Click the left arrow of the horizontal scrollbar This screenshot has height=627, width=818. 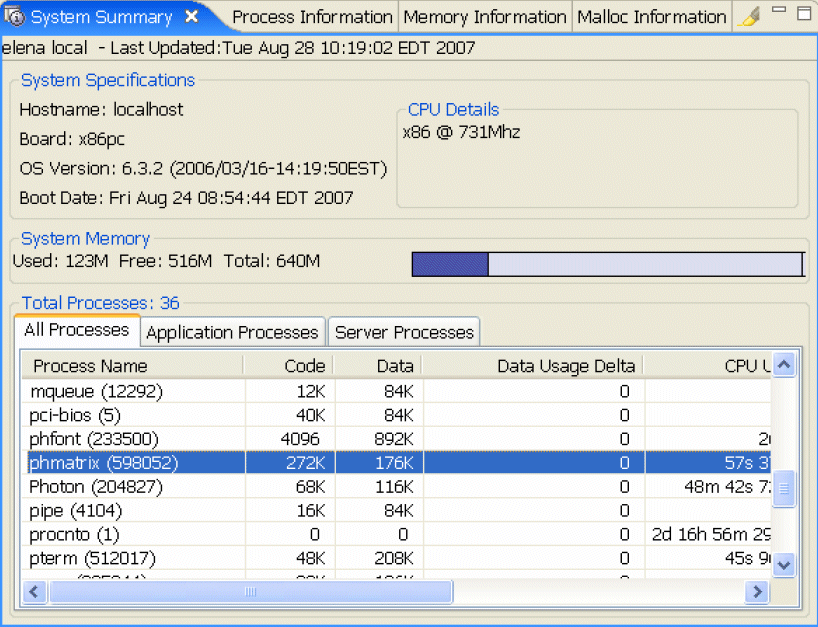click(x=34, y=592)
